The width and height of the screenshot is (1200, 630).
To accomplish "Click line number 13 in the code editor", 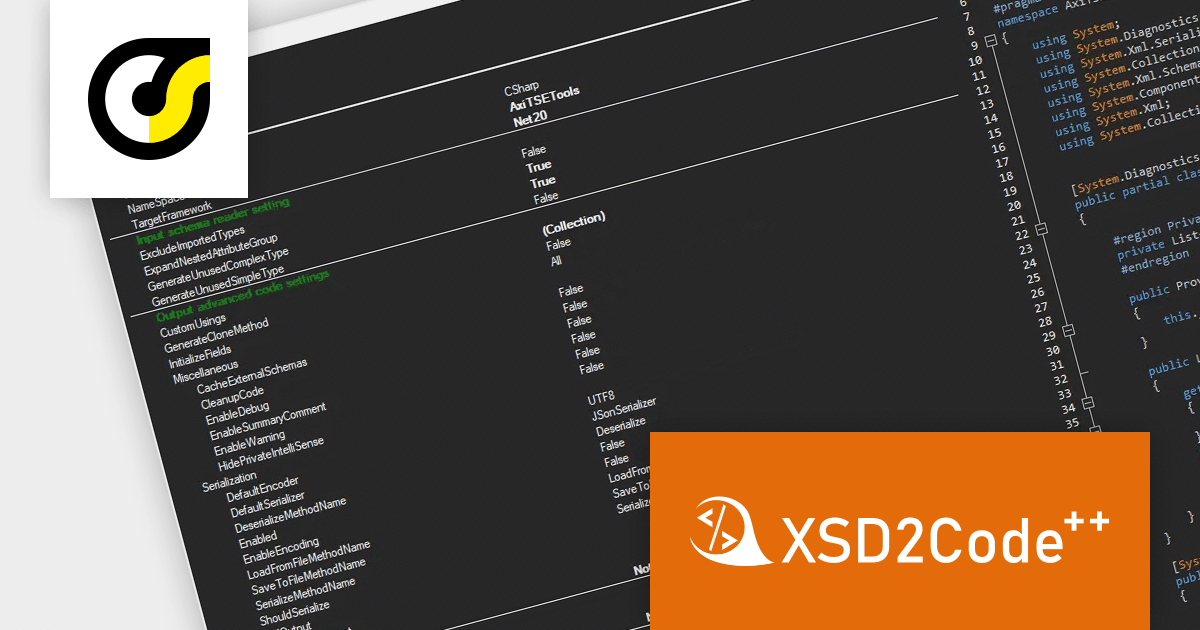I will (985, 104).
